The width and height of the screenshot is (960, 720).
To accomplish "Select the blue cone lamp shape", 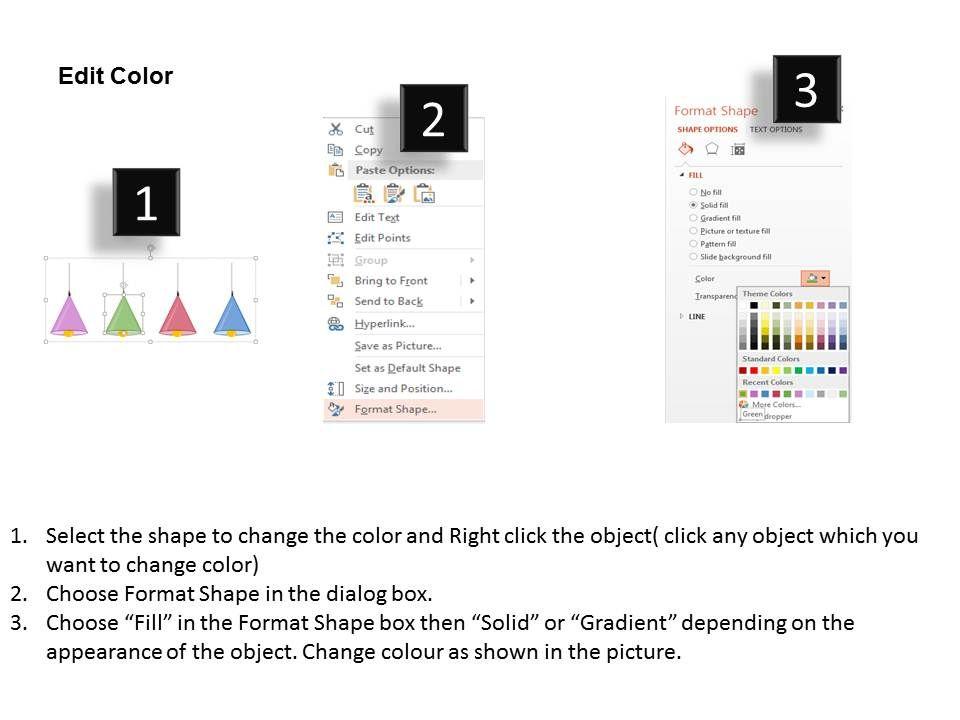I will tap(231, 313).
